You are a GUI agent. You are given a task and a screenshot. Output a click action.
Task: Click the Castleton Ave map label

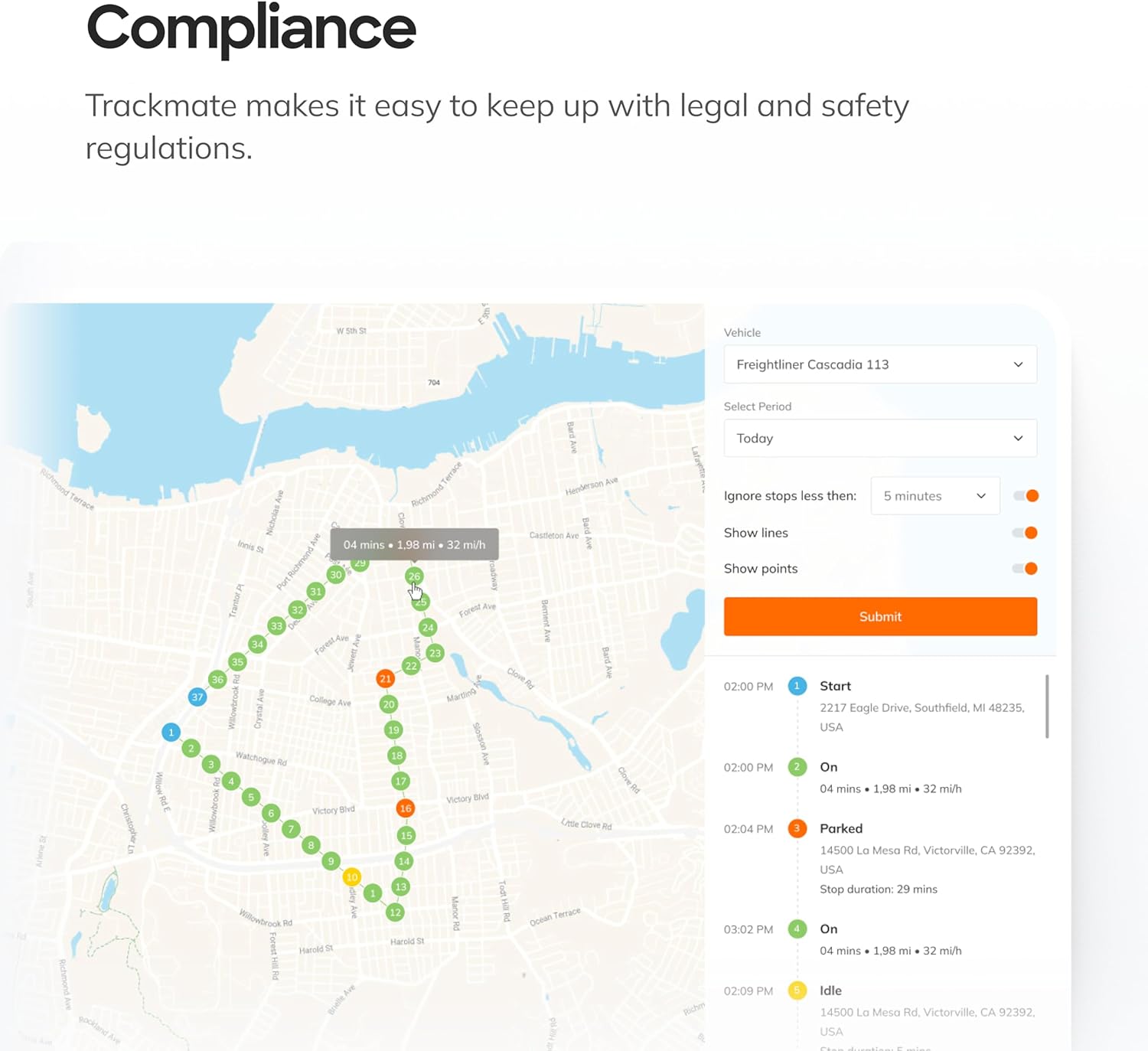click(x=554, y=535)
